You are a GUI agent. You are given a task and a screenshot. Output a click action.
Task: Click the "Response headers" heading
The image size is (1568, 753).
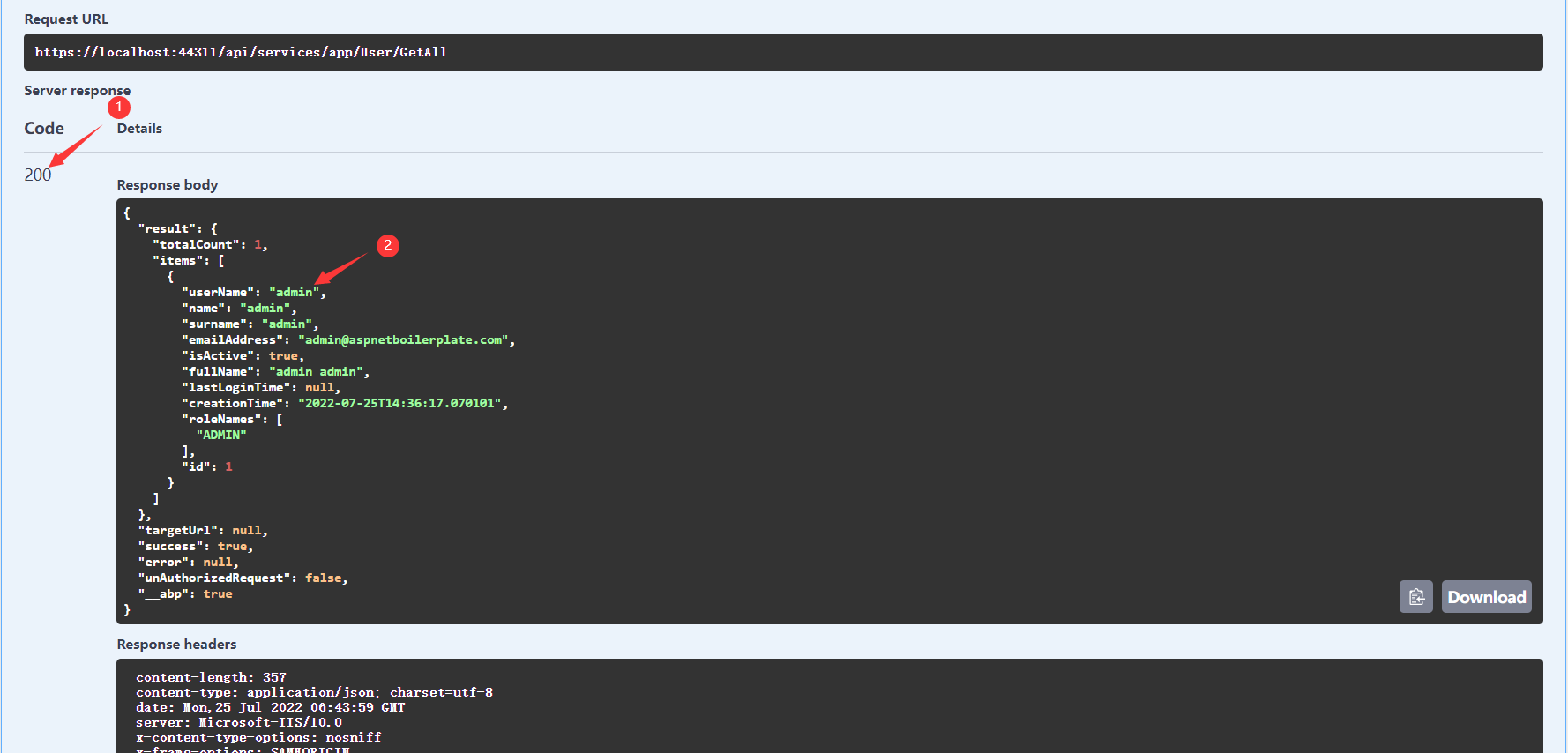pos(176,645)
